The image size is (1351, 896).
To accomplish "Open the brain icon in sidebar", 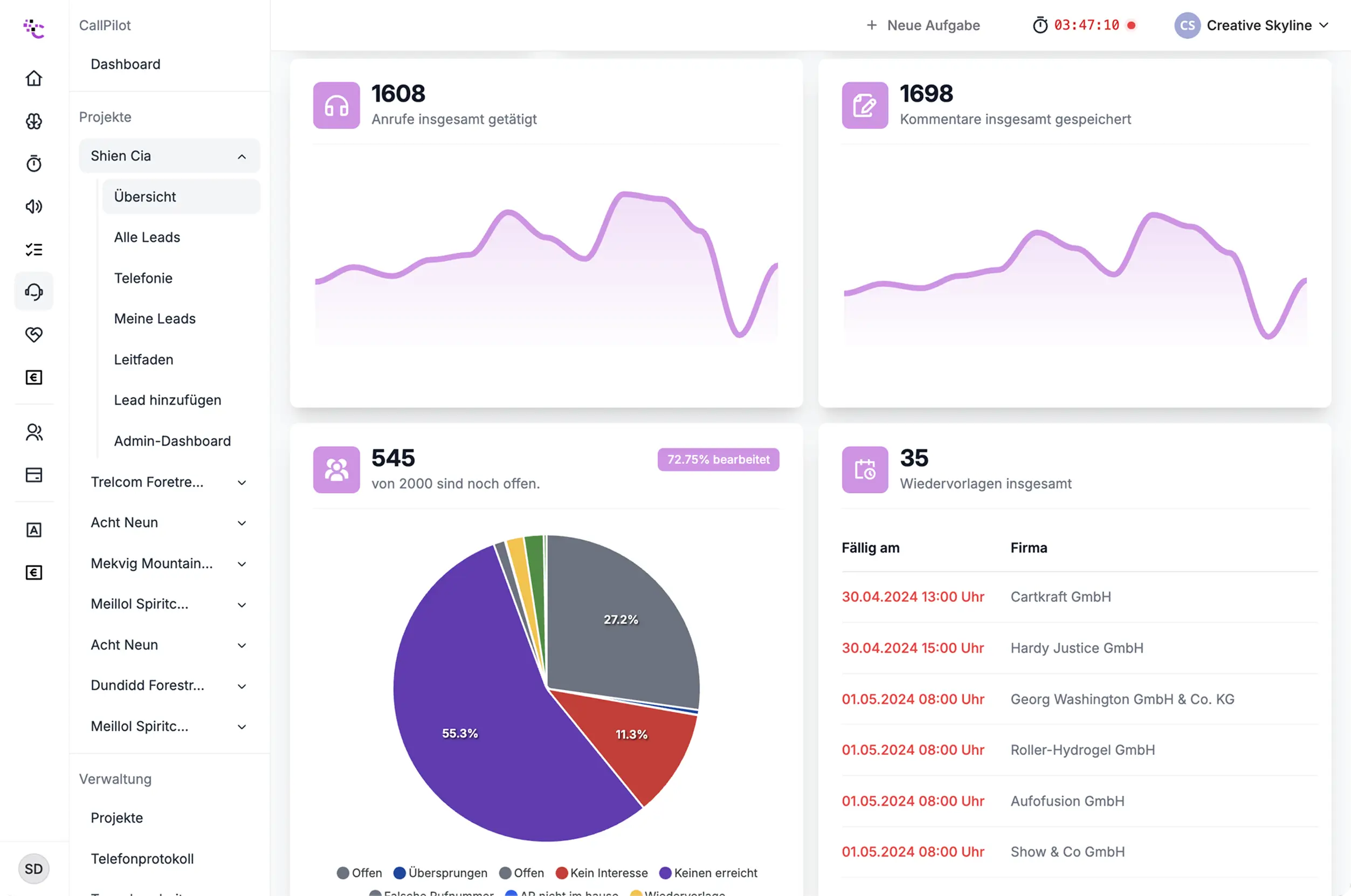I will point(34,121).
